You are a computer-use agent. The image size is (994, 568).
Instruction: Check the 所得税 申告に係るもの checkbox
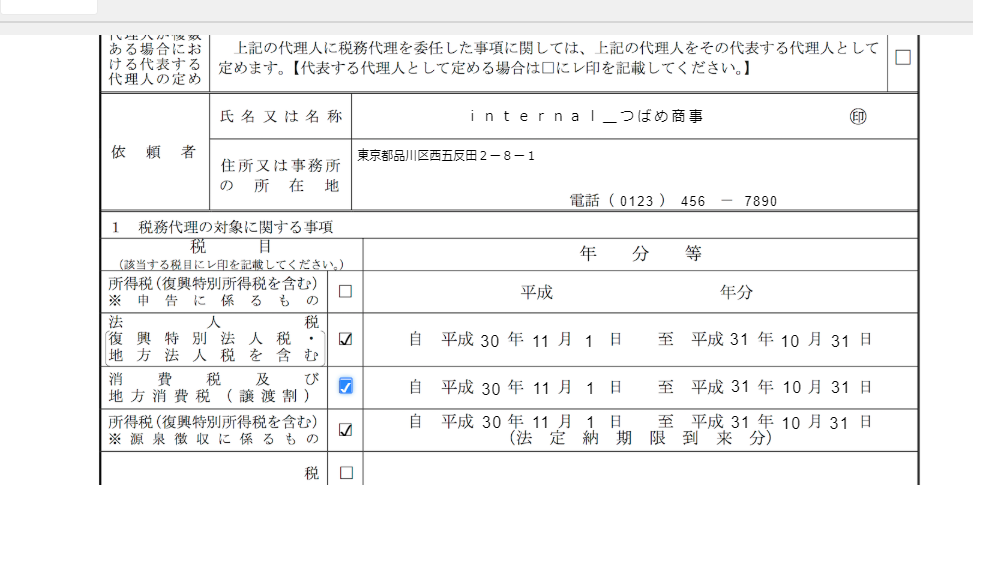345,292
